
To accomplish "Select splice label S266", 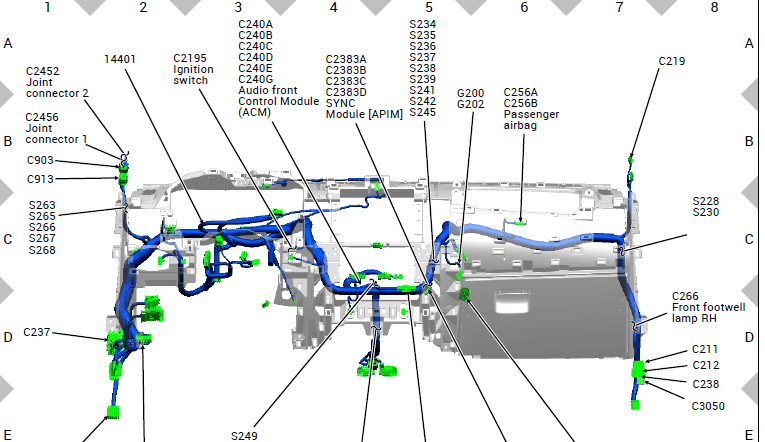I will (x=42, y=228).
